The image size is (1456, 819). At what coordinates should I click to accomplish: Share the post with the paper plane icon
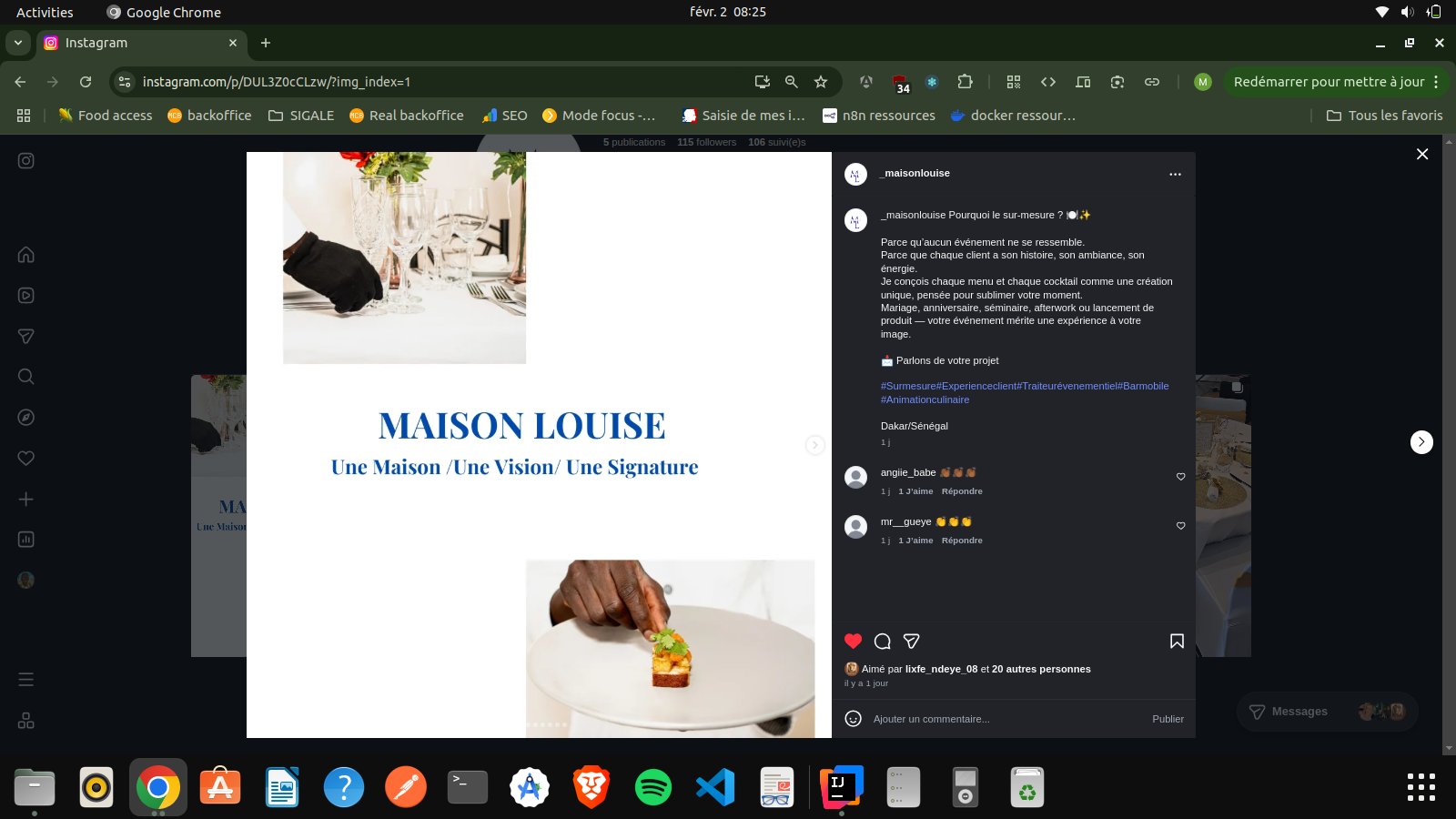coord(911,642)
